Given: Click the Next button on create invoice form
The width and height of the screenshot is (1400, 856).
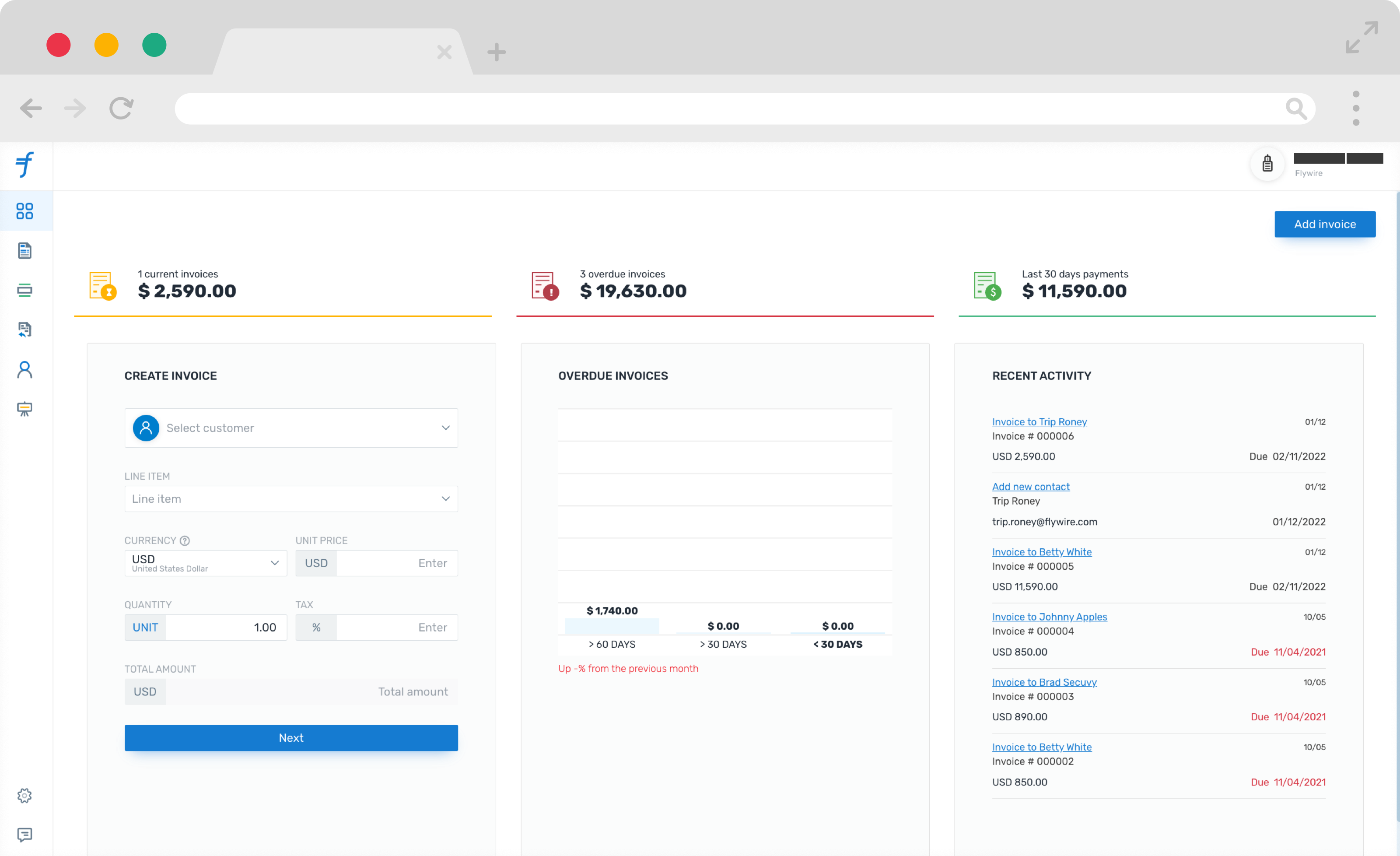Looking at the screenshot, I should click(291, 738).
